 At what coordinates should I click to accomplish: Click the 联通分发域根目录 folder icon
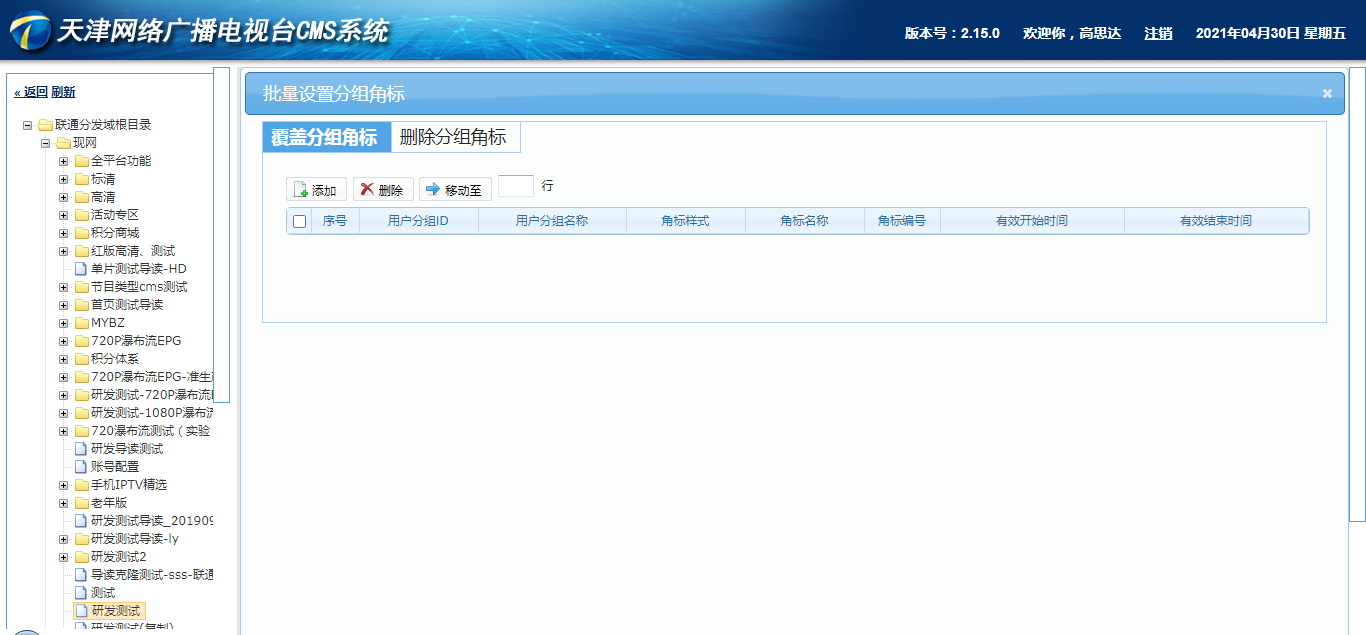[45, 125]
